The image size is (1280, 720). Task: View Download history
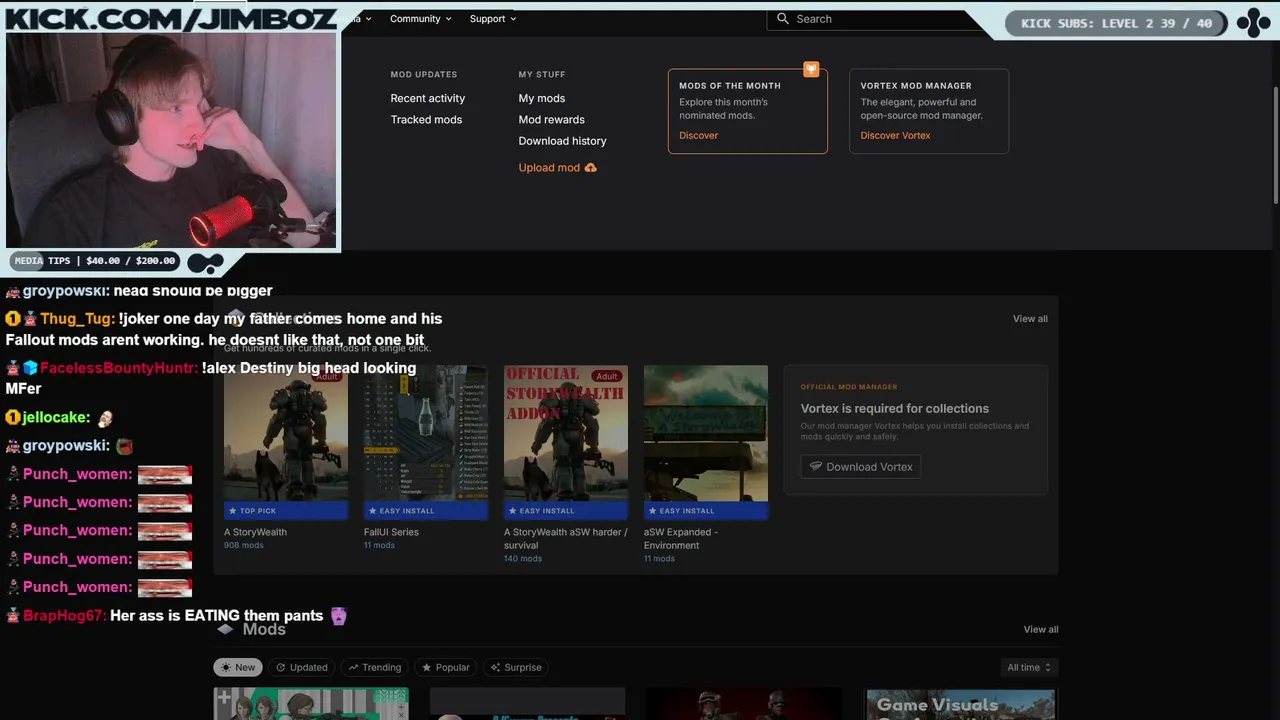pyautogui.click(x=563, y=141)
